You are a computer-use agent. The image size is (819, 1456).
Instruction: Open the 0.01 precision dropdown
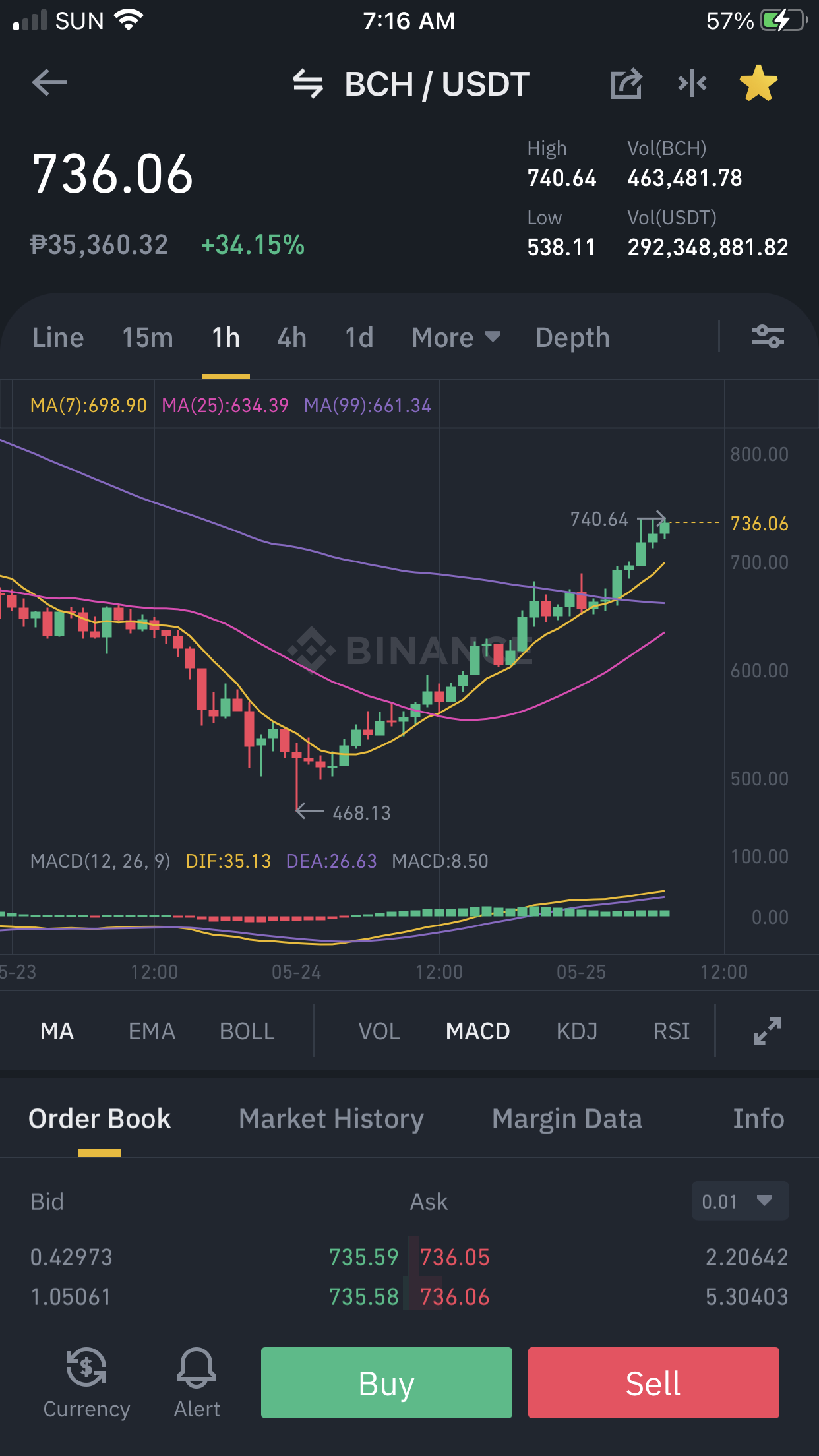coord(740,1201)
